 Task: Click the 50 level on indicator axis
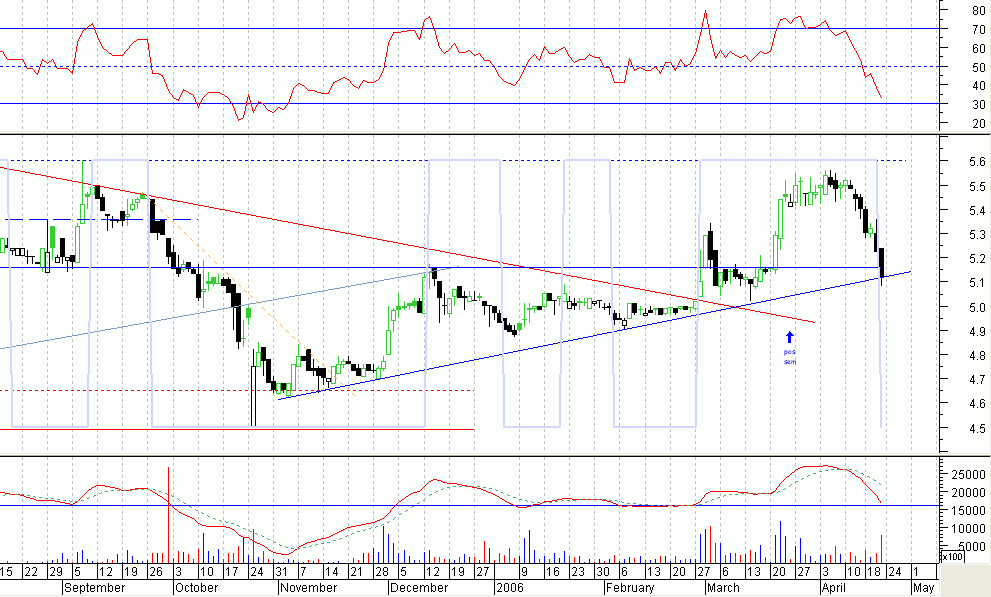(979, 67)
